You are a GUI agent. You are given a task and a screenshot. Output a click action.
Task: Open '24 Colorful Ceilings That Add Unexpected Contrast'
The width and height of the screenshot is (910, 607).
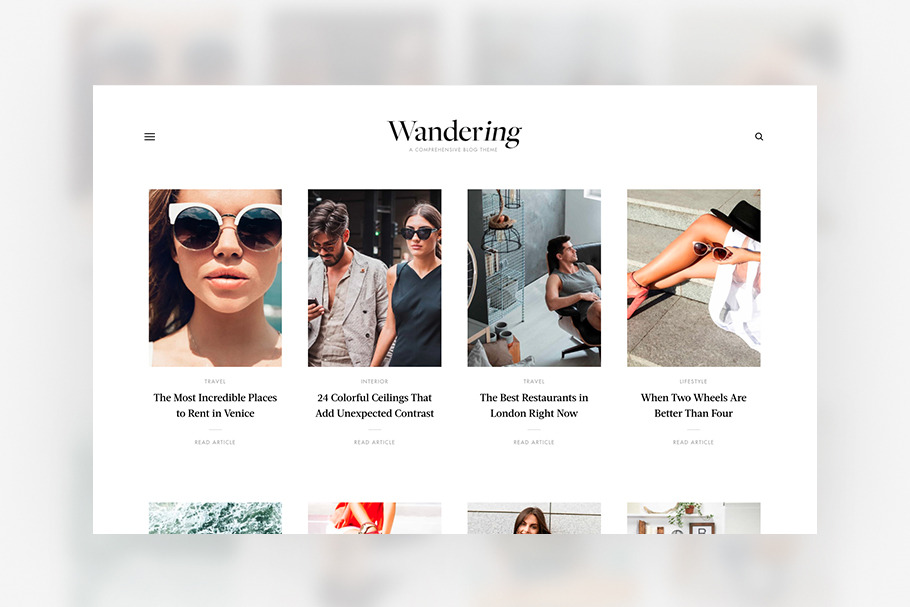(374, 405)
